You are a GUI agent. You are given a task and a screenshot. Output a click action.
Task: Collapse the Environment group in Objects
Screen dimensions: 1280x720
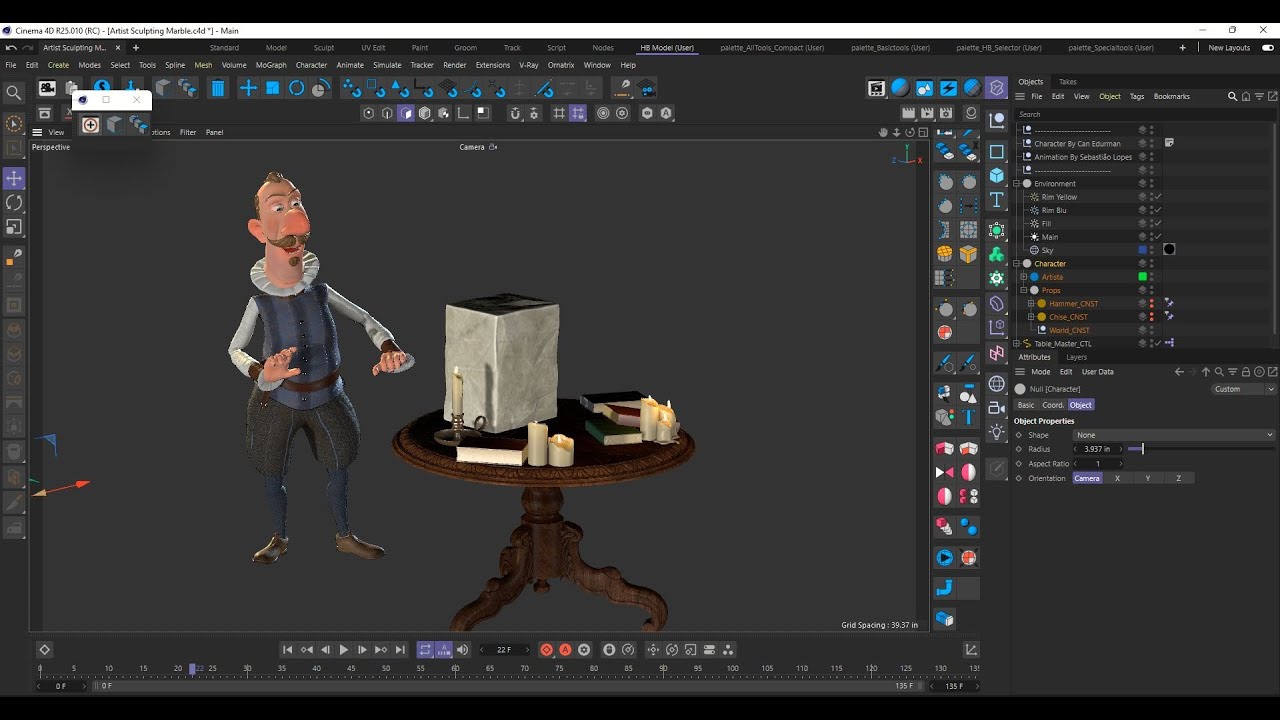pos(1017,184)
